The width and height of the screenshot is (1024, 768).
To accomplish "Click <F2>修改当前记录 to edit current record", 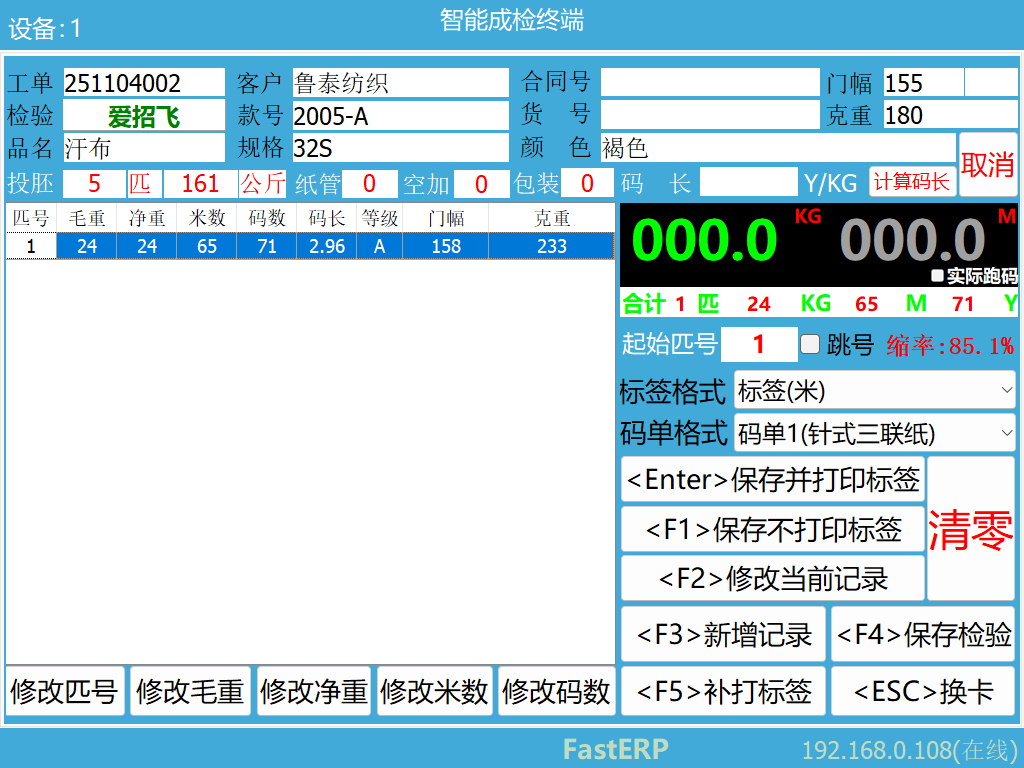I will (x=772, y=578).
